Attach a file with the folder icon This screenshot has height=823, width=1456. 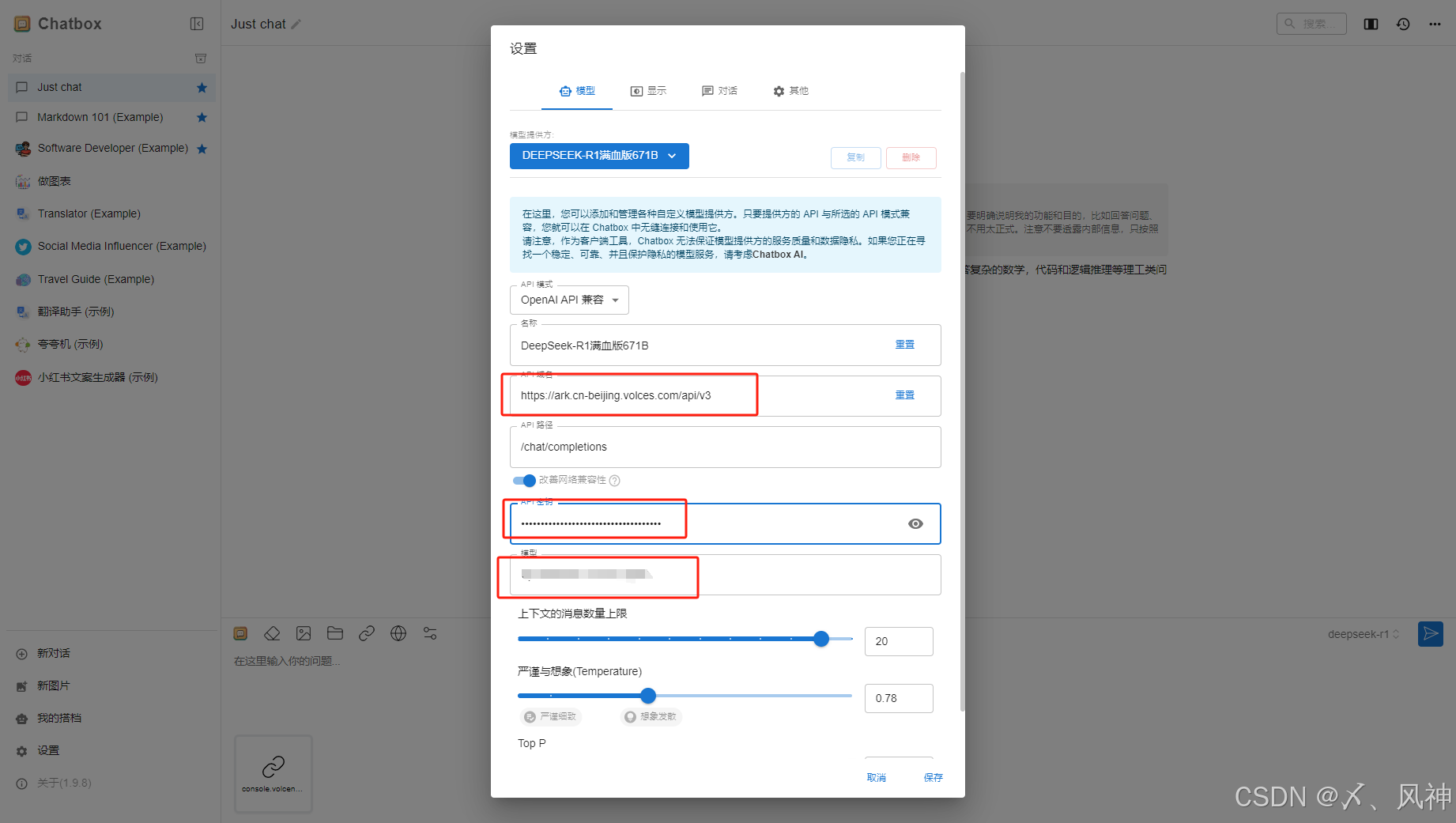tap(335, 633)
